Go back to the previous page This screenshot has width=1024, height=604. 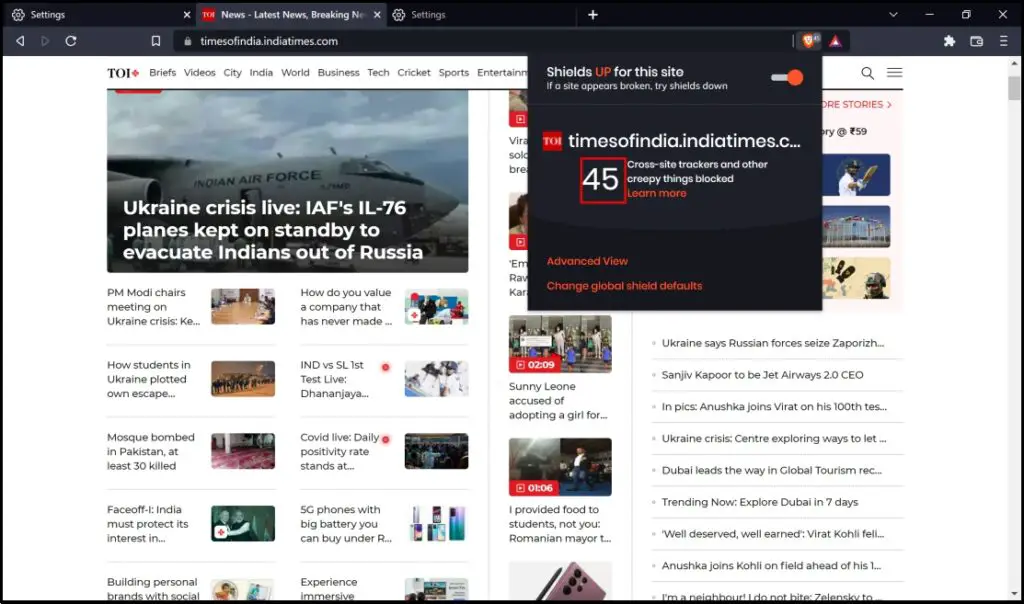point(20,41)
